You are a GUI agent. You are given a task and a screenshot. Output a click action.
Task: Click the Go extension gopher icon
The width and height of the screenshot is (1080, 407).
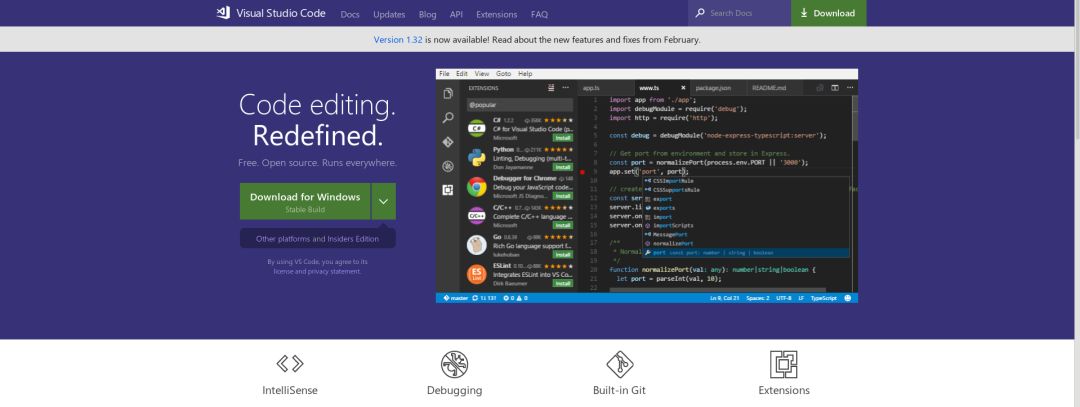coord(477,244)
